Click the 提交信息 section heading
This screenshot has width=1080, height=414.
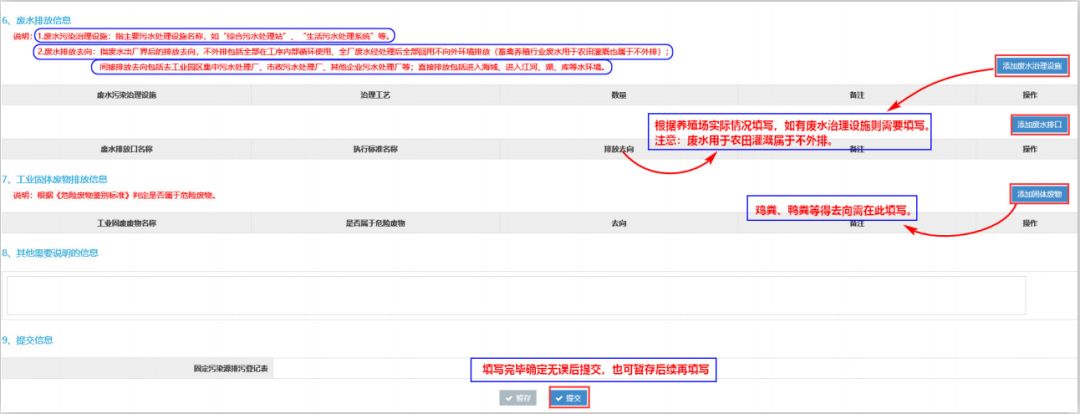click(36, 339)
